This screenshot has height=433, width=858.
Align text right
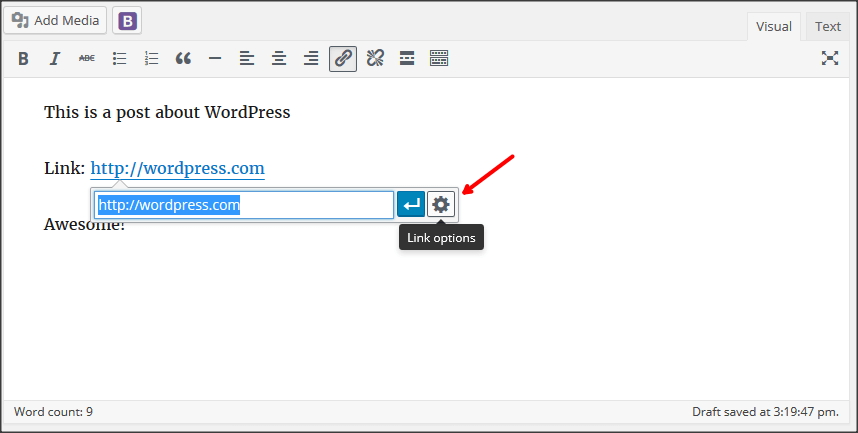[x=311, y=59]
